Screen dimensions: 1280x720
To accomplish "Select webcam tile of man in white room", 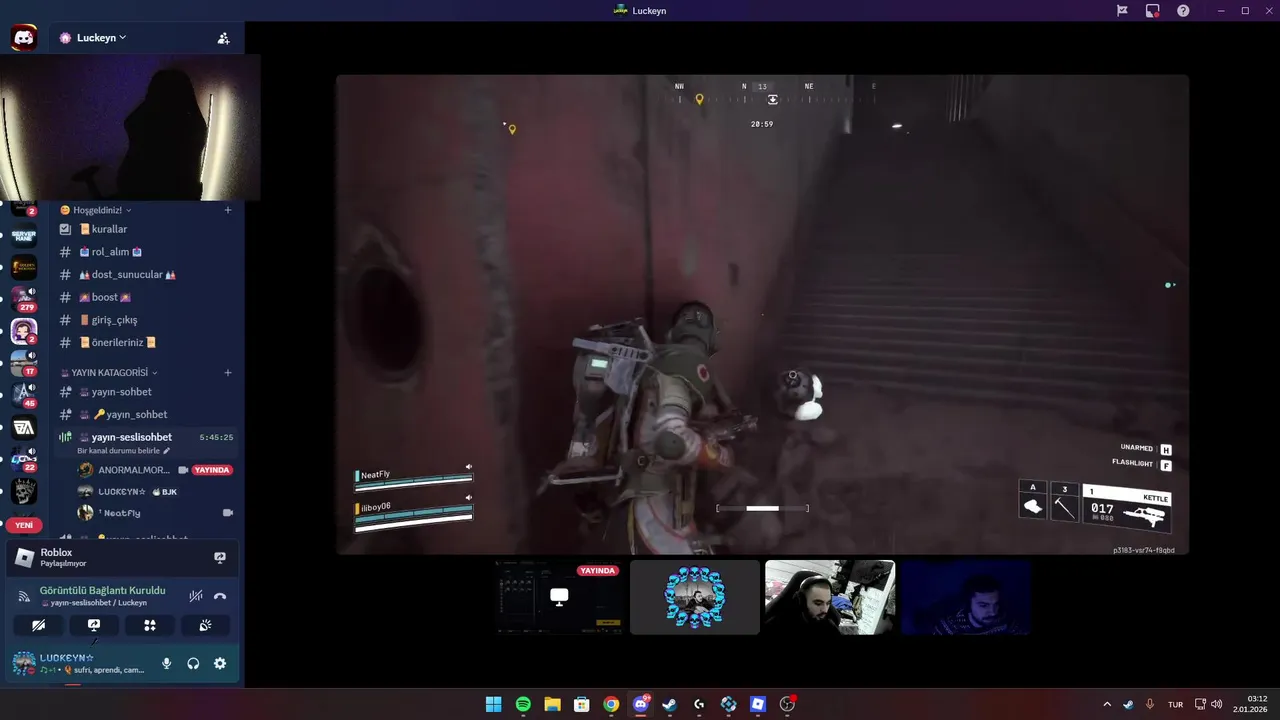I will click(830, 597).
